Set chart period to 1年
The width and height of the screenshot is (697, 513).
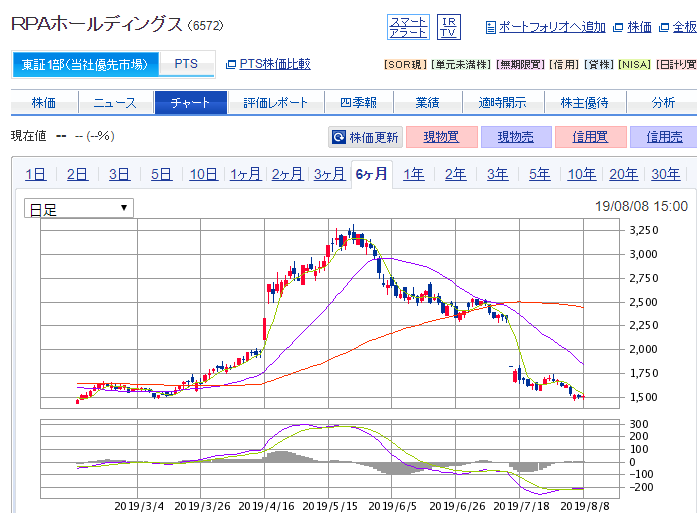pyautogui.click(x=413, y=174)
